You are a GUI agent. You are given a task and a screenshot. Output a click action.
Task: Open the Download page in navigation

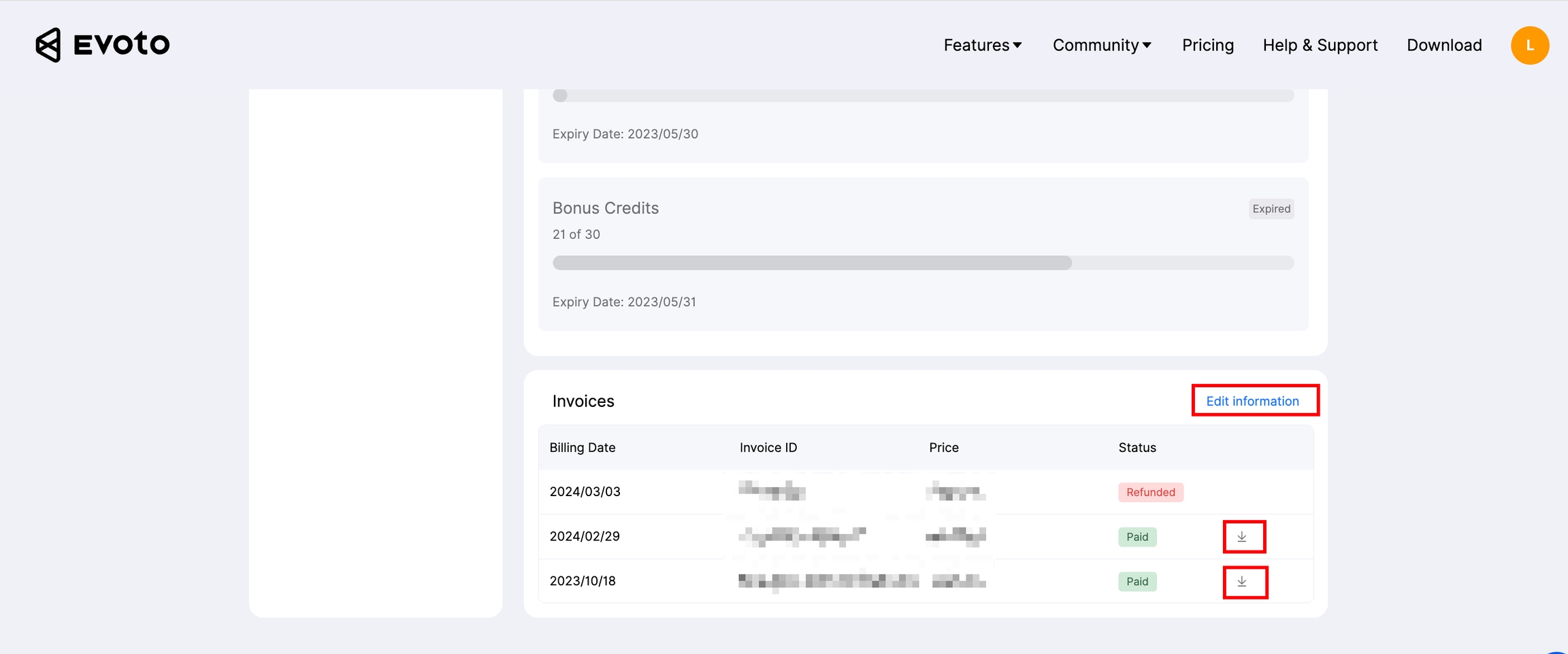tap(1444, 46)
